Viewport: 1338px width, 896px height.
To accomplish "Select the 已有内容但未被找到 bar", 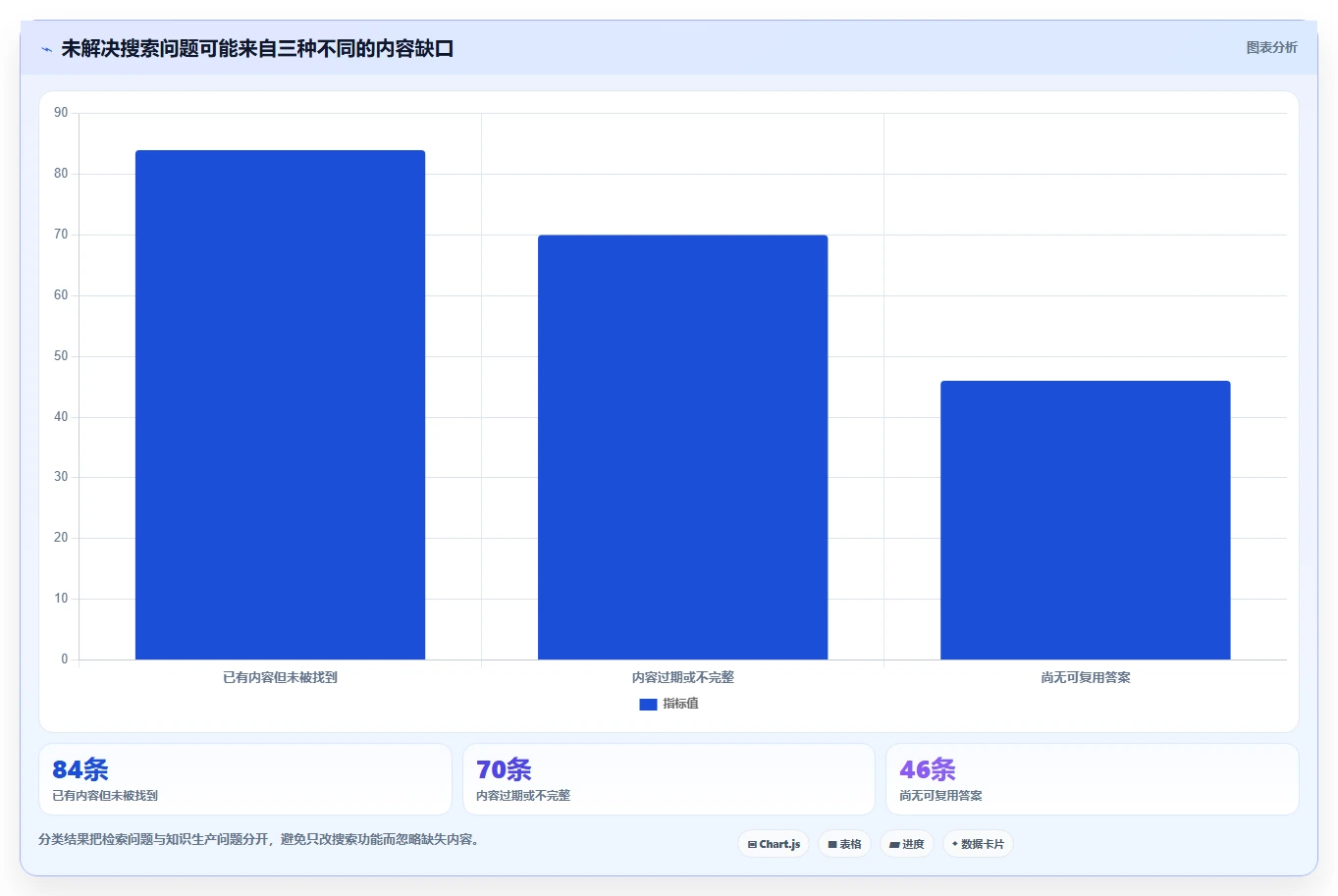I will [280, 404].
